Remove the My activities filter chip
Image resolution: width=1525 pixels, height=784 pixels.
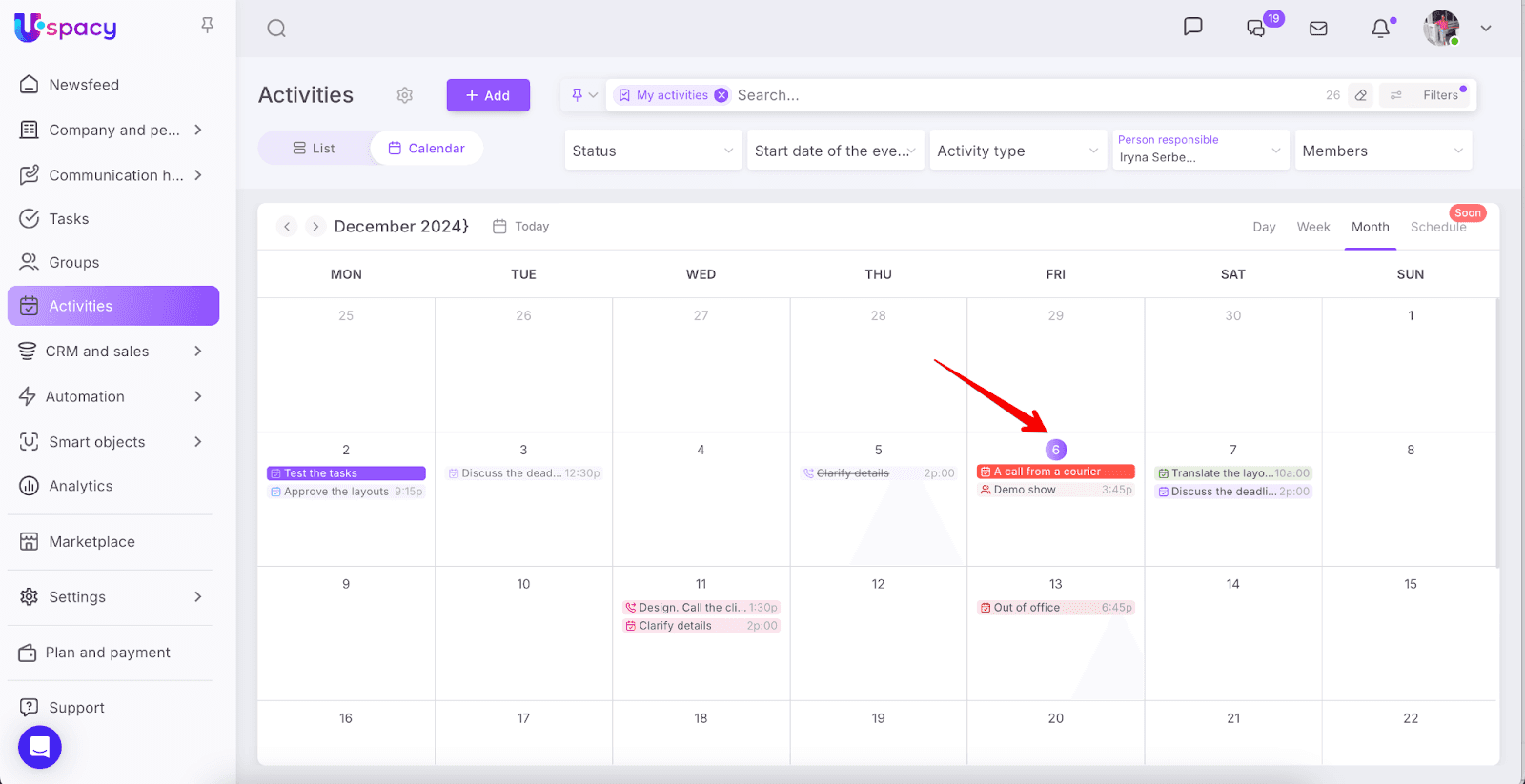(x=722, y=95)
